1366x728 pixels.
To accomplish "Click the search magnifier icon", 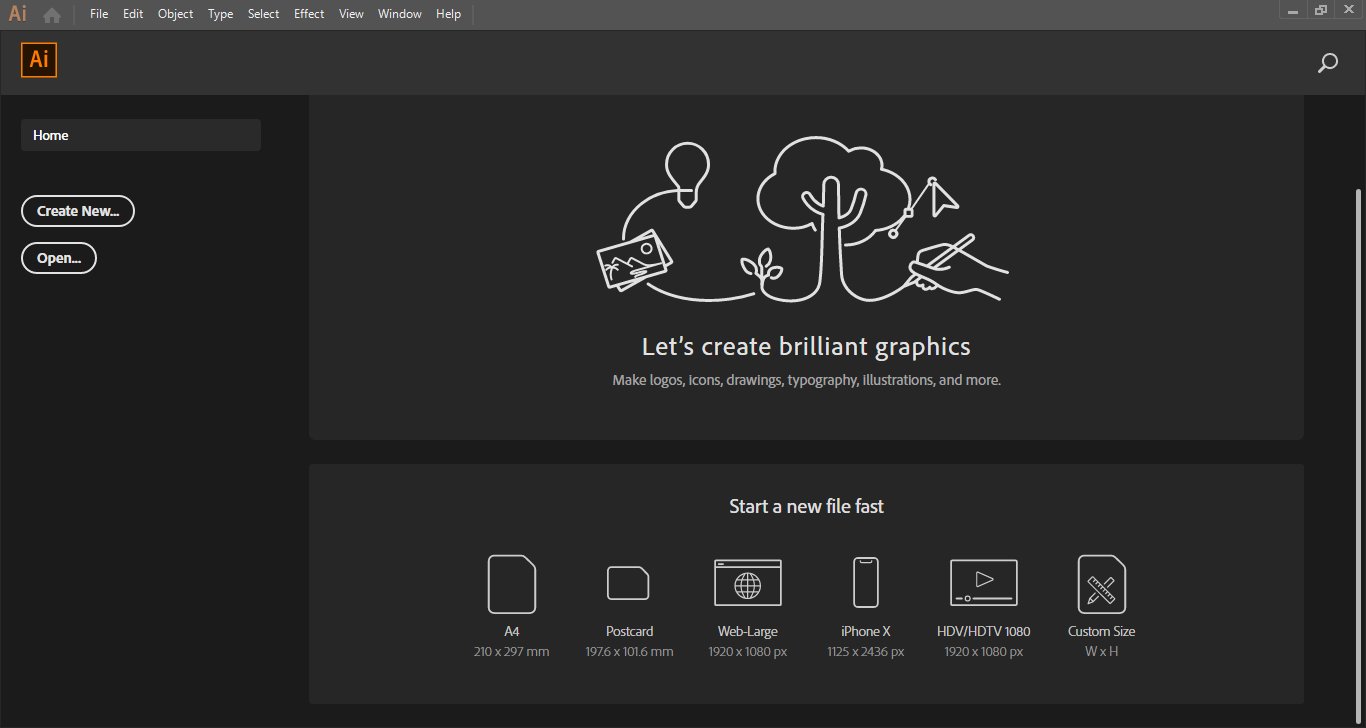I will pos(1327,63).
